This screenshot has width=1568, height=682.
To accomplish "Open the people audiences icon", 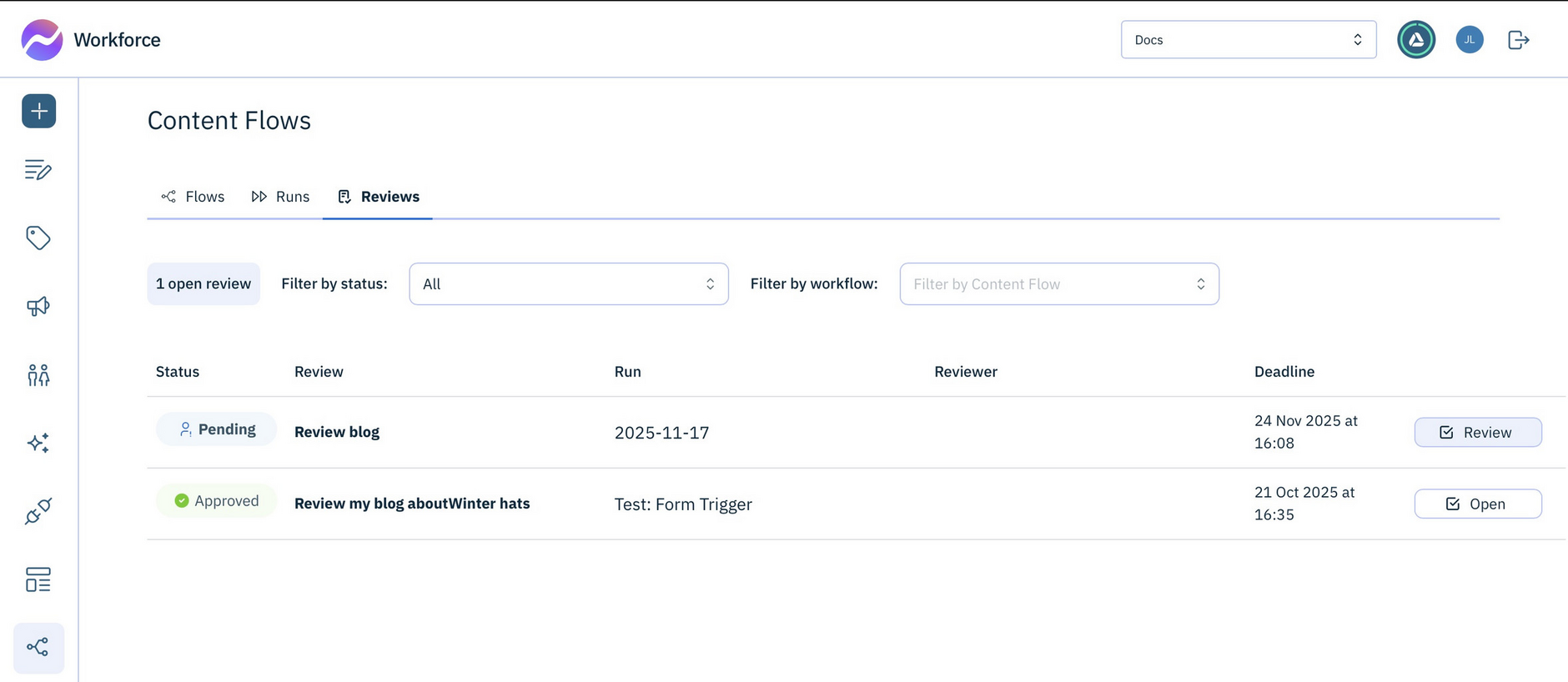I will pos(38,375).
